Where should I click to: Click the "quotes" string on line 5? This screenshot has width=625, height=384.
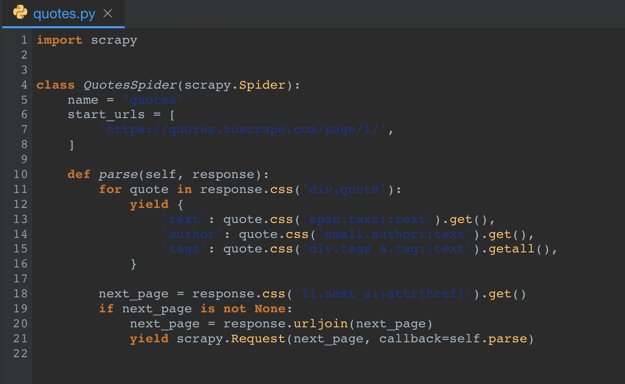click(x=153, y=100)
